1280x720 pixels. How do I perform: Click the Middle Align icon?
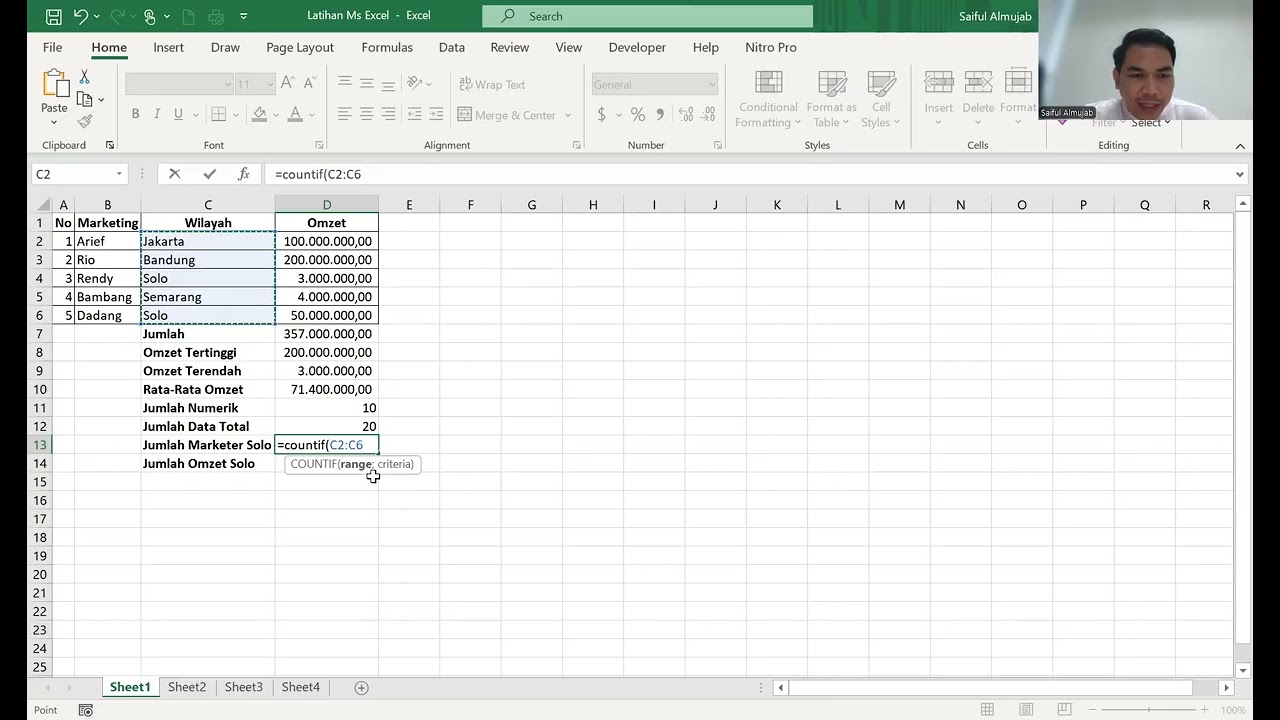367,83
